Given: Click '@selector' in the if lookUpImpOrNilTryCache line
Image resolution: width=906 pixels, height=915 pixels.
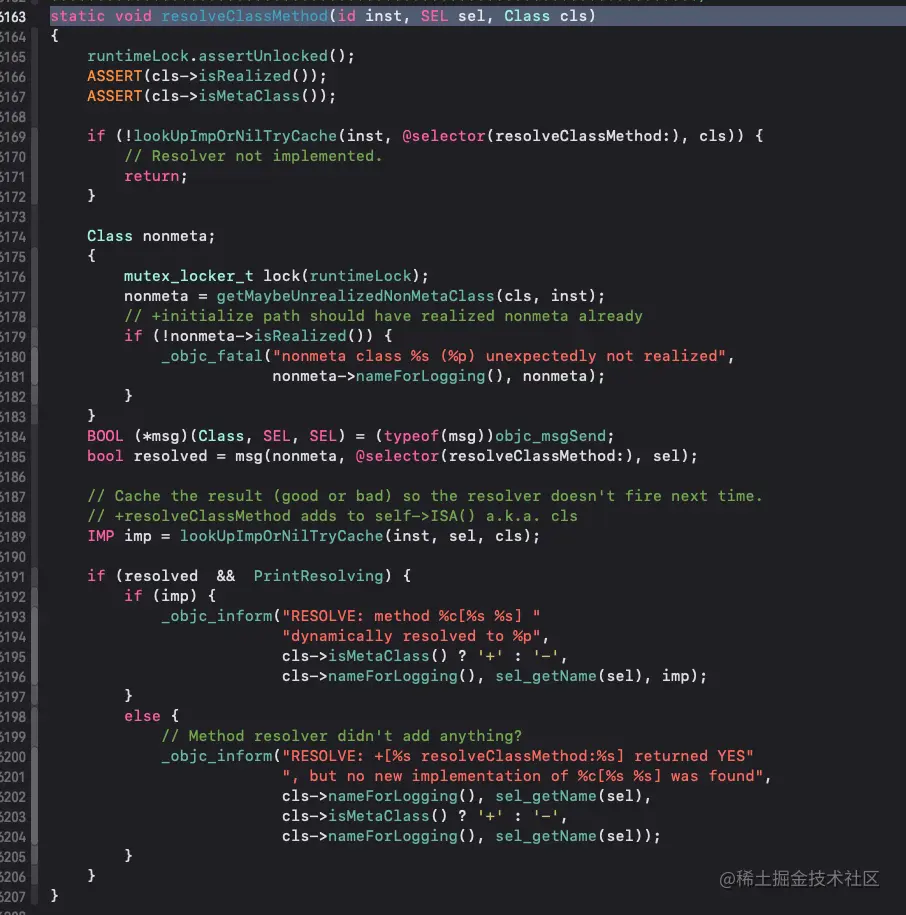Looking at the screenshot, I should pos(443,136).
